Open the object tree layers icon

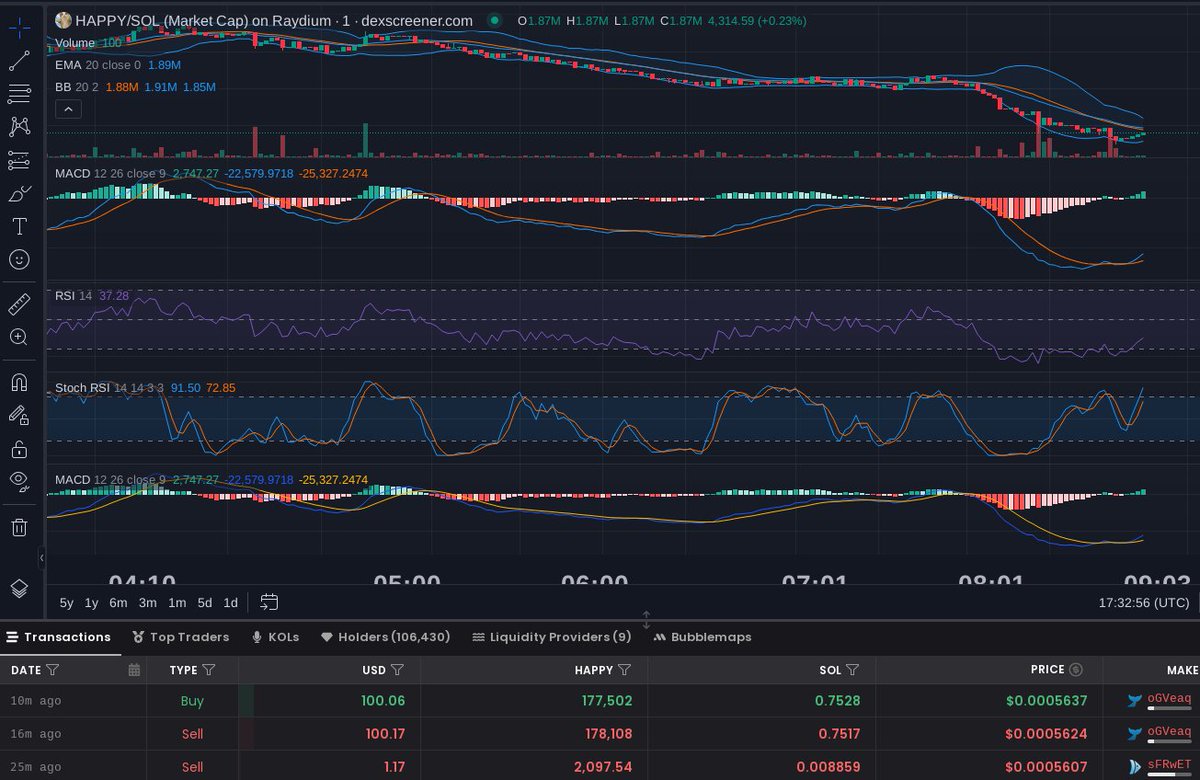(19, 588)
